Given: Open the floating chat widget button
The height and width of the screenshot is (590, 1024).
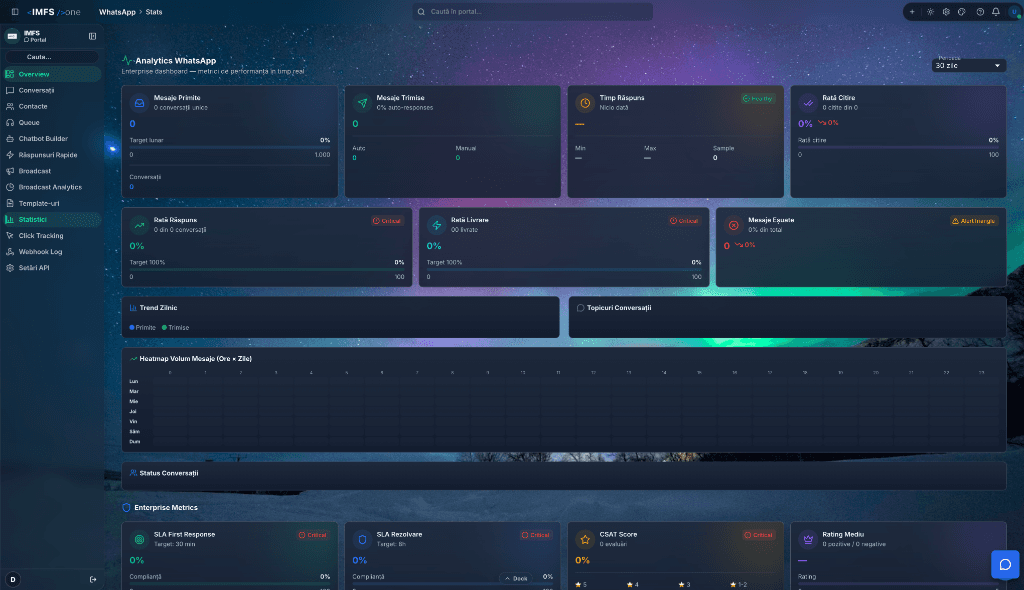Looking at the screenshot, I should [x=1005, y=565].
